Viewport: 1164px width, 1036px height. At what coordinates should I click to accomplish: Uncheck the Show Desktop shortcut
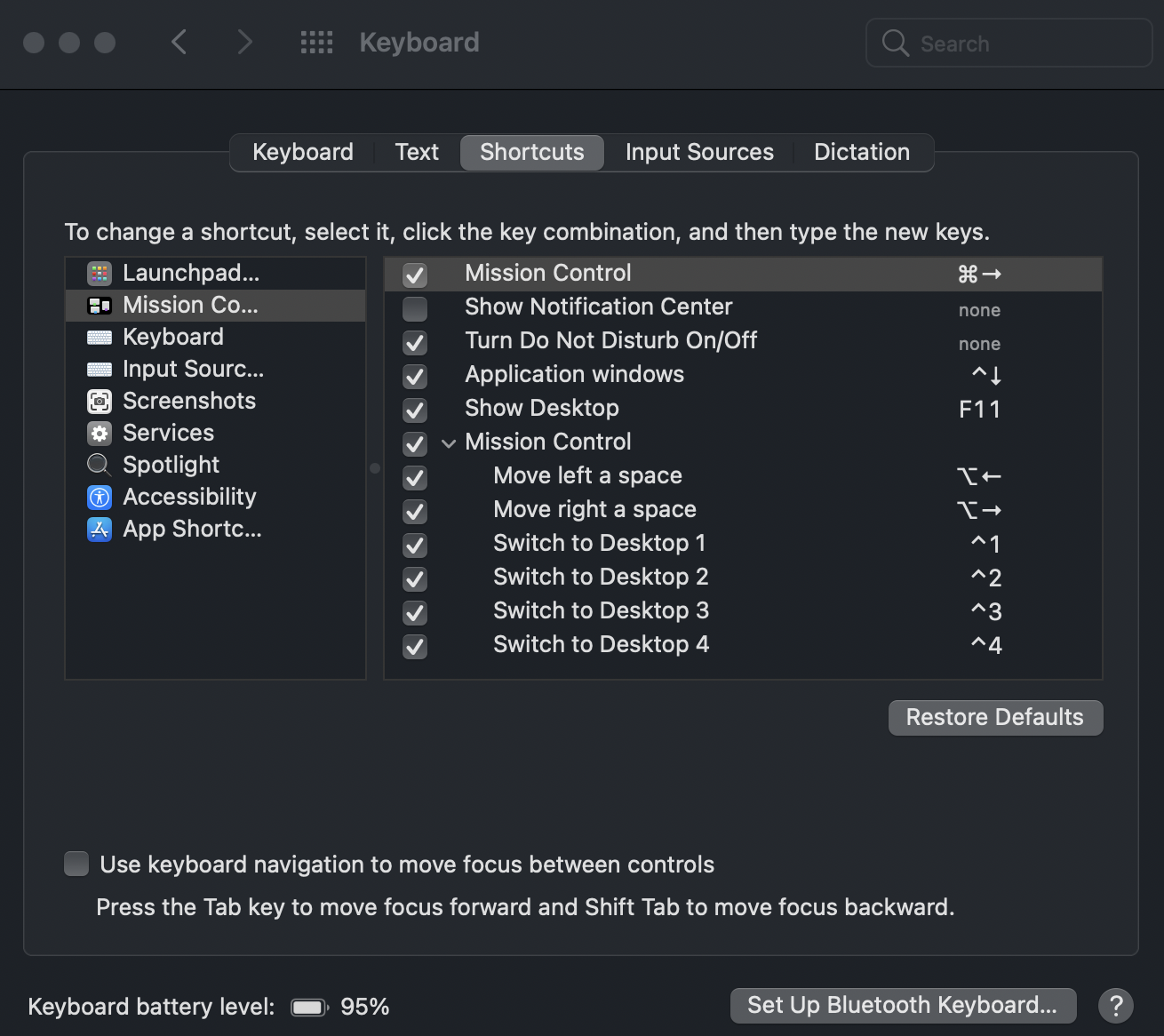click(x=415, y=410)
